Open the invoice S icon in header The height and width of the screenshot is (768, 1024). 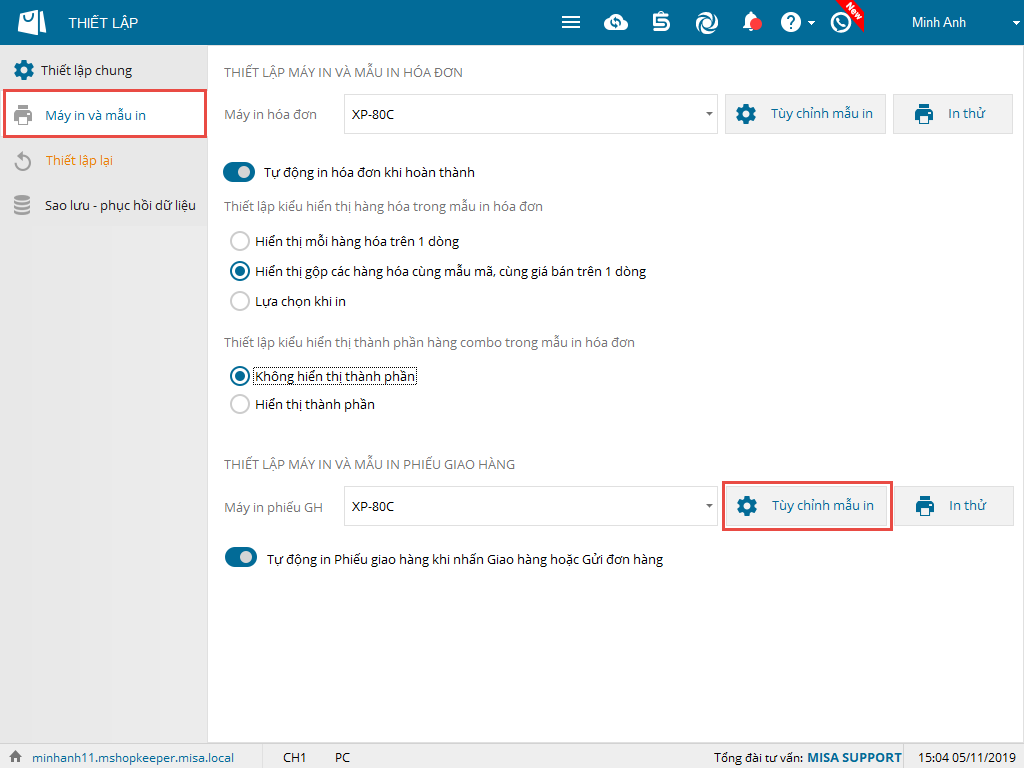[661, 22]
